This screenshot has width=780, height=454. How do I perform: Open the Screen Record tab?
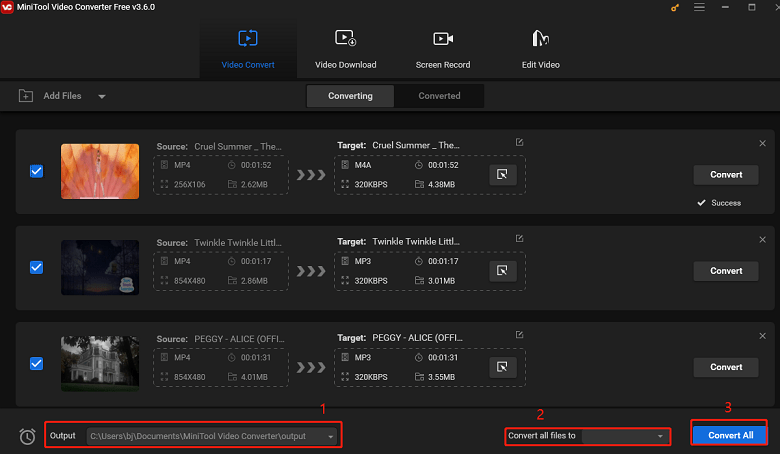tap(443, 49)
